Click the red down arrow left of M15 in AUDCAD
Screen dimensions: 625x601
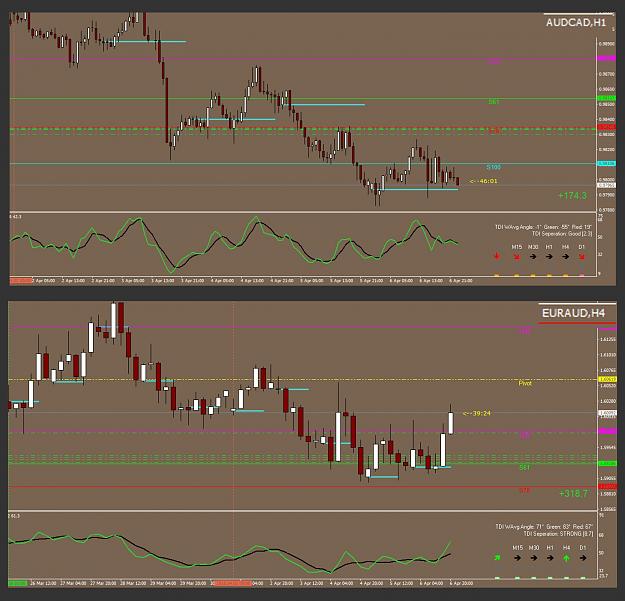[x=497, y=256]
